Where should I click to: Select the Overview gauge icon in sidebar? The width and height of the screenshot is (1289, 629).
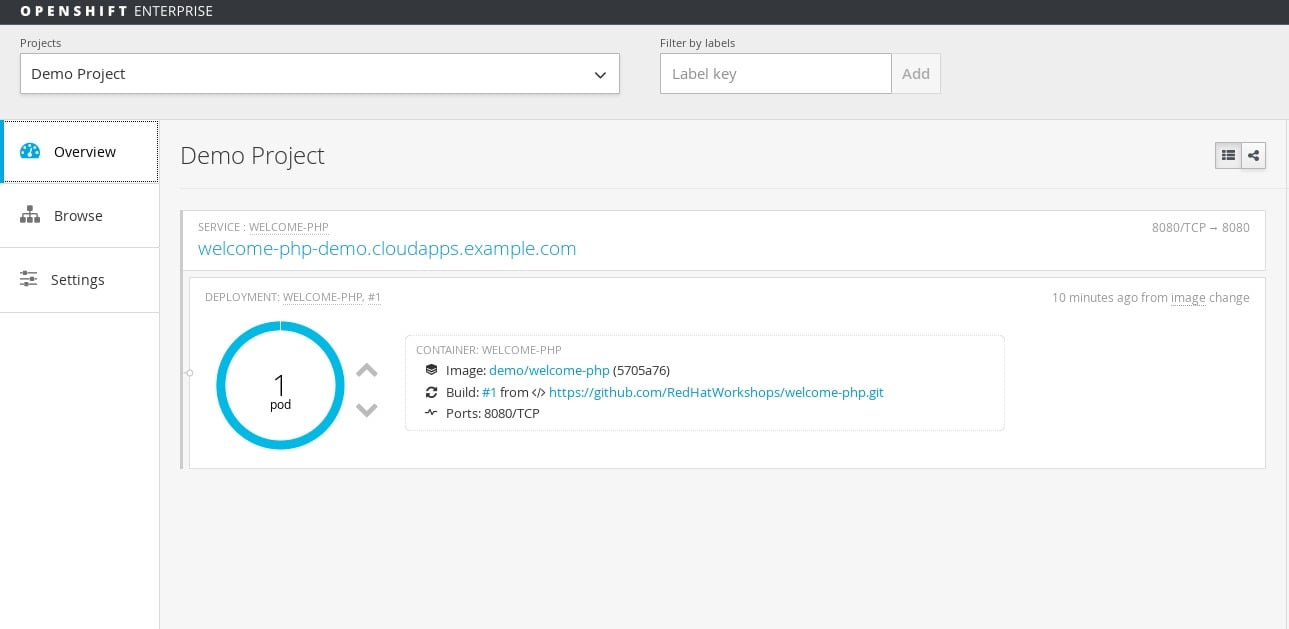pyautogui.click(x=30, y=151)
